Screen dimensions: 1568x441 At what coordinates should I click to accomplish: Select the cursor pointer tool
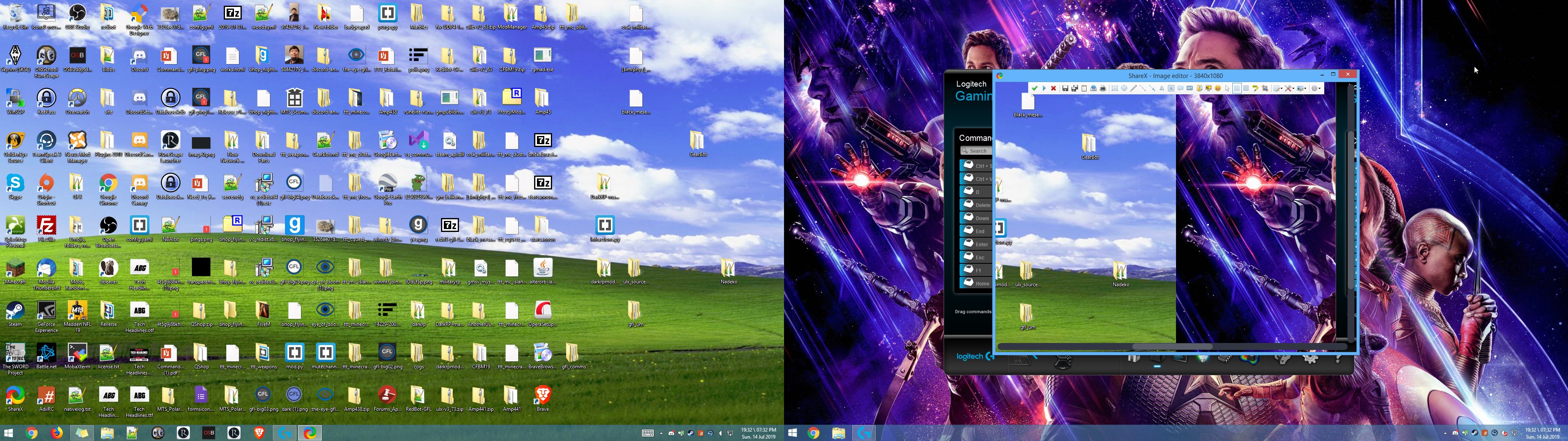pos(1228,88)
